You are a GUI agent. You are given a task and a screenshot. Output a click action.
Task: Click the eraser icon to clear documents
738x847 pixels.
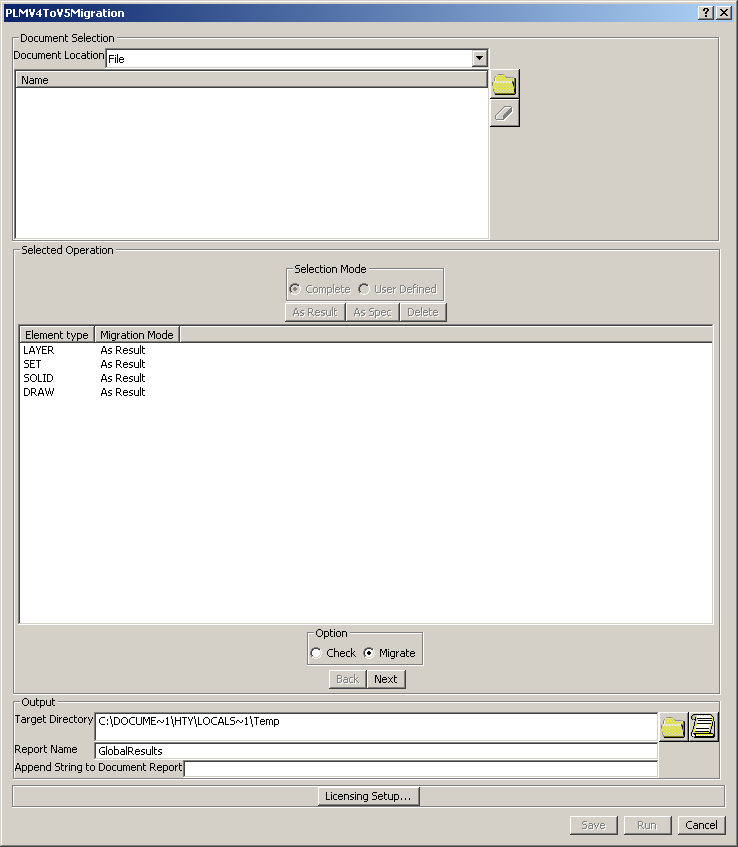point(504,114)
